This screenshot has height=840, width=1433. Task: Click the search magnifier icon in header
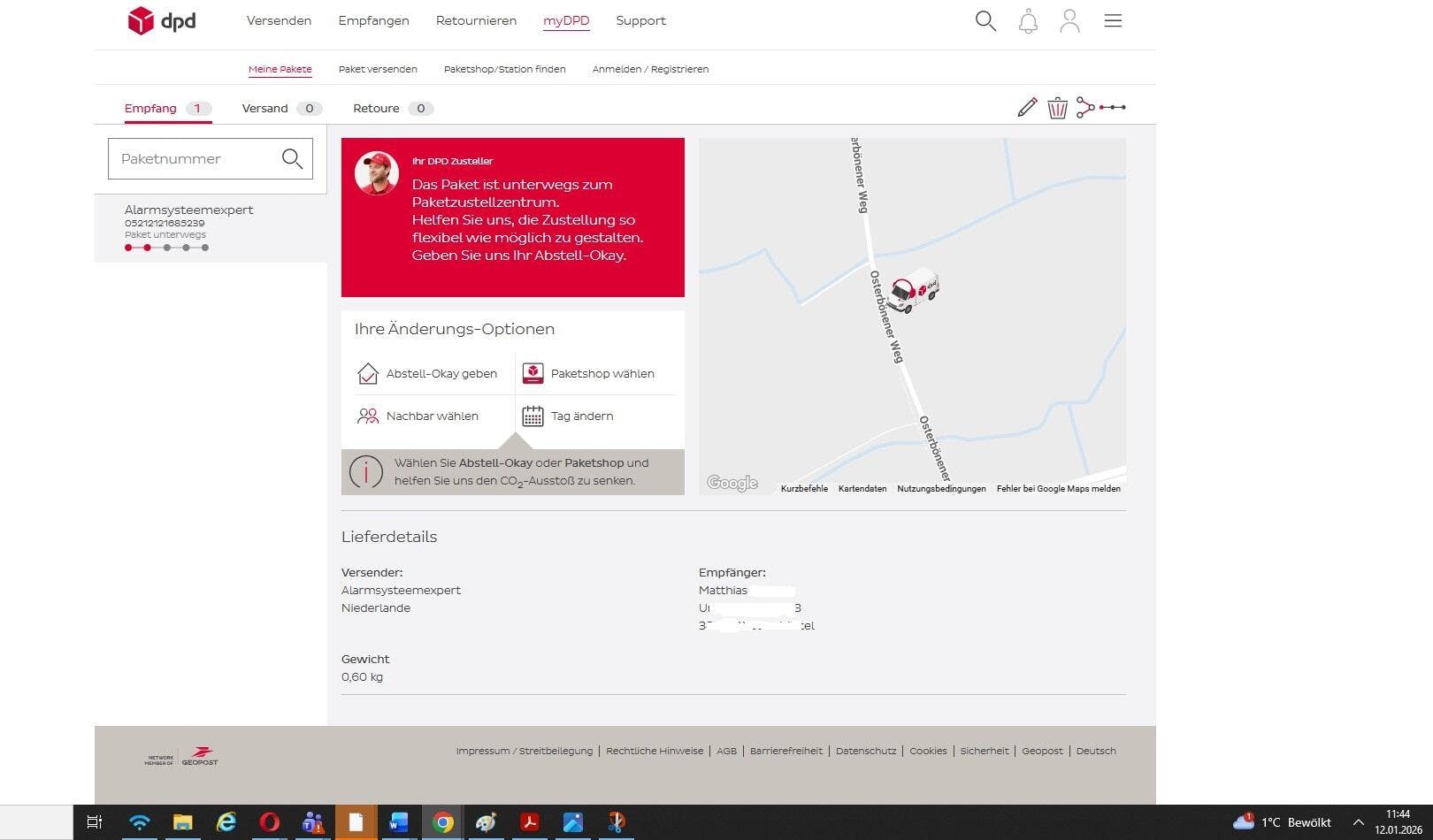point(985,21)
